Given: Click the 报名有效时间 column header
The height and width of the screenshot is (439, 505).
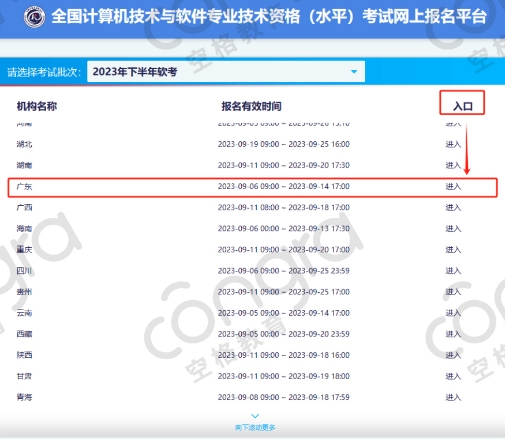Looking at the screenshot, I should (x=251, y=106).
